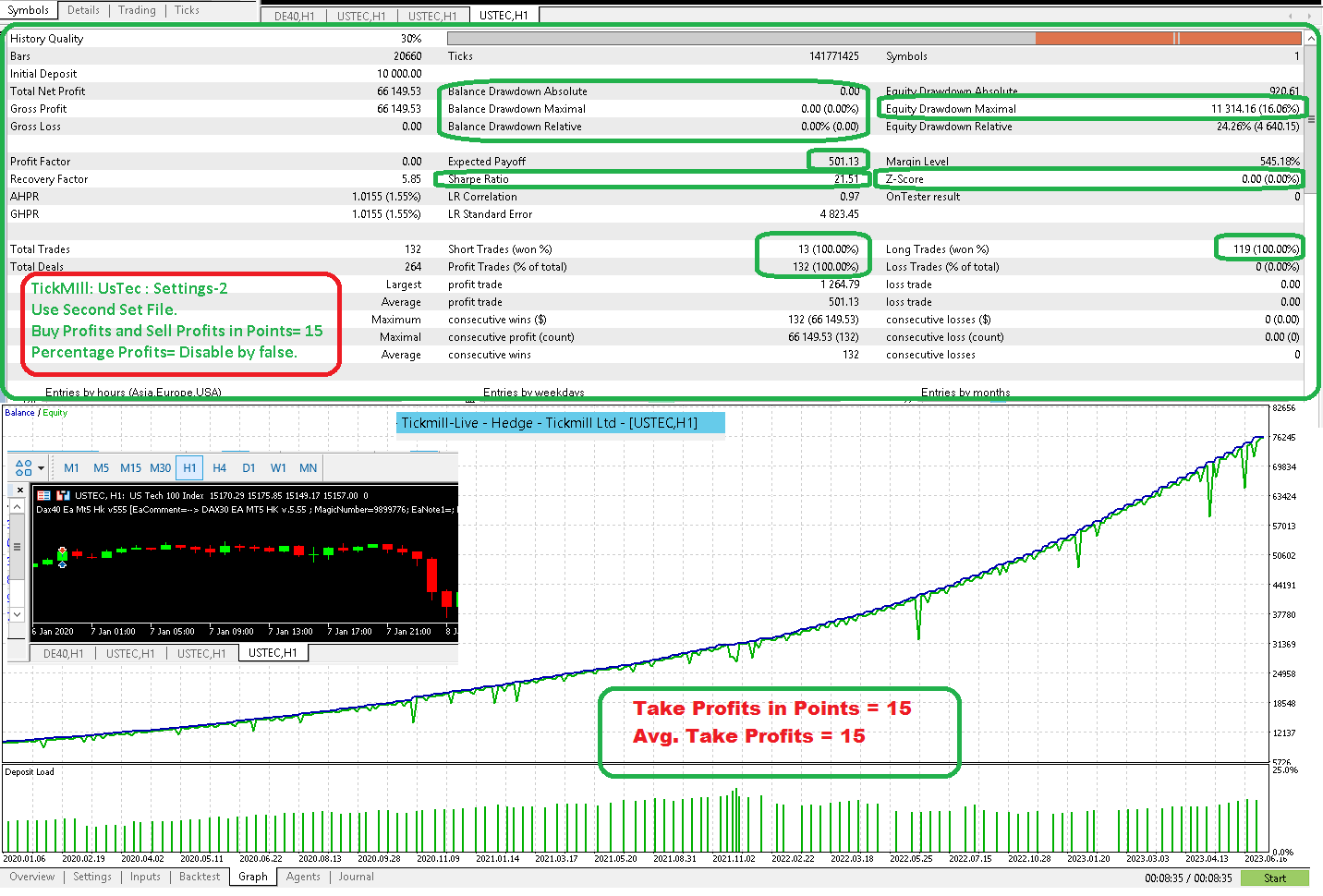The height and width of the screenshot is (896, 1323).
Task: Click the green Start button
Action: (x=1275, y=878)
